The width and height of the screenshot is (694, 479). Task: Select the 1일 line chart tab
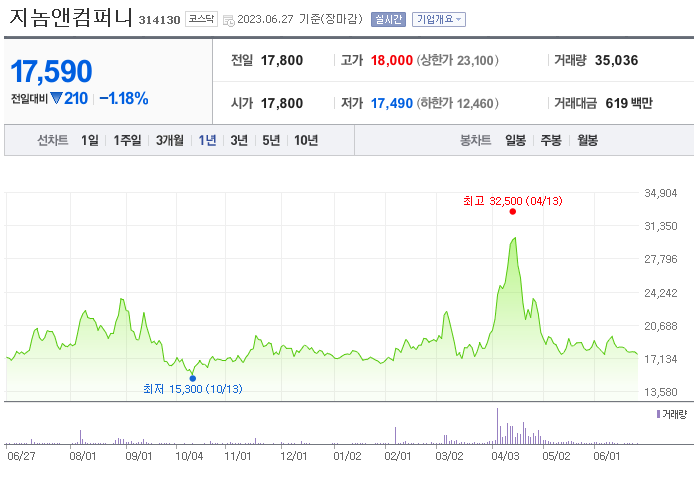click(x=89, y=140)
